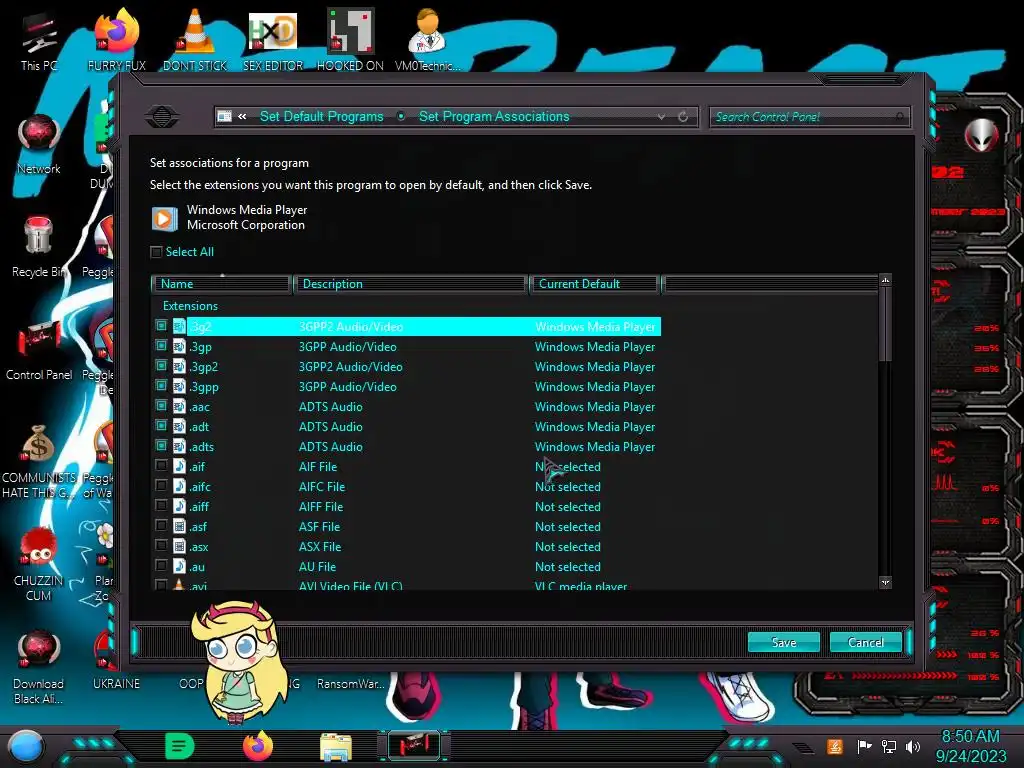This screenshot has width=1024, height=768.
Task: Open the Download Black Ali desktop shortcut
Action: 39,668
